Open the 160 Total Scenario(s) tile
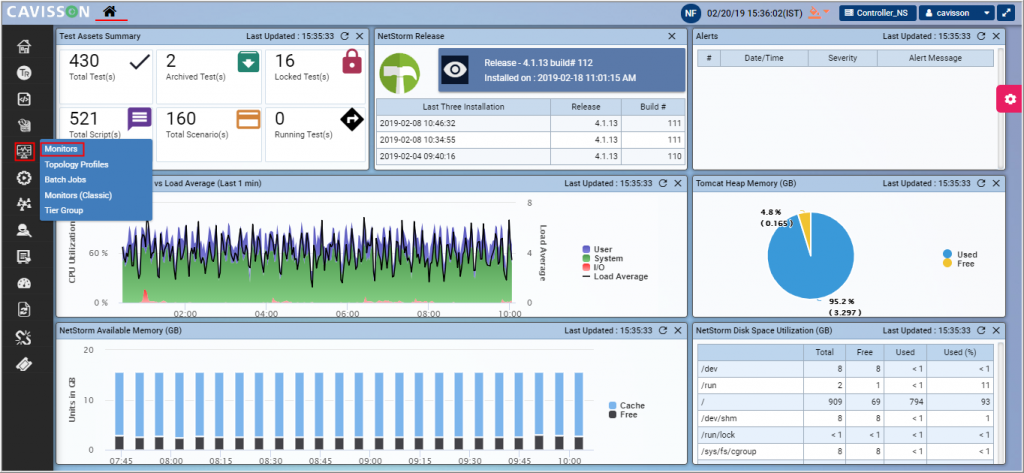Screen dimensions: 1024x473 point(210,133)
